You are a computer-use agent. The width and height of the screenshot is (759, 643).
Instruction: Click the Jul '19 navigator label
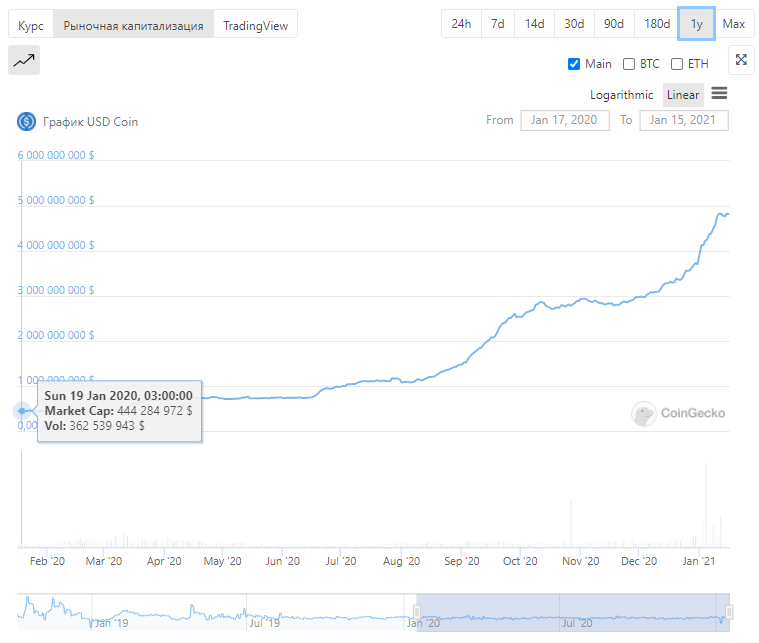pyautogui.click(x=265, y=623)
